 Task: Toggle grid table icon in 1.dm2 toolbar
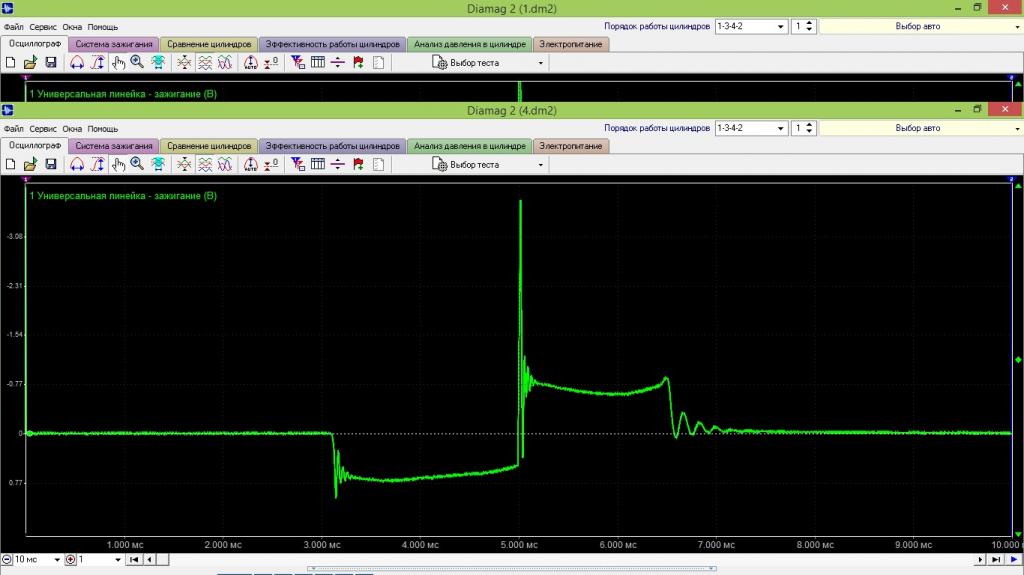tap(318, 63)
